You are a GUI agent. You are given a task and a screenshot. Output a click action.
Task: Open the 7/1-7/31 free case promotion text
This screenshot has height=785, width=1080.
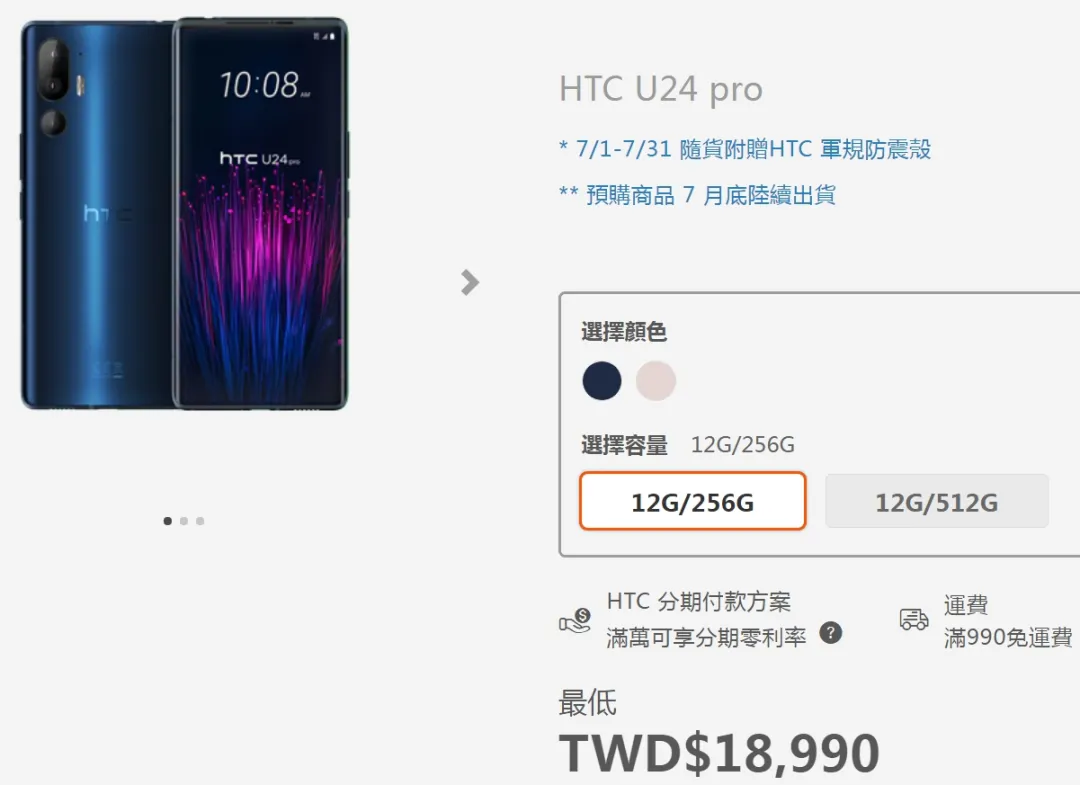[x=745, y=149]
